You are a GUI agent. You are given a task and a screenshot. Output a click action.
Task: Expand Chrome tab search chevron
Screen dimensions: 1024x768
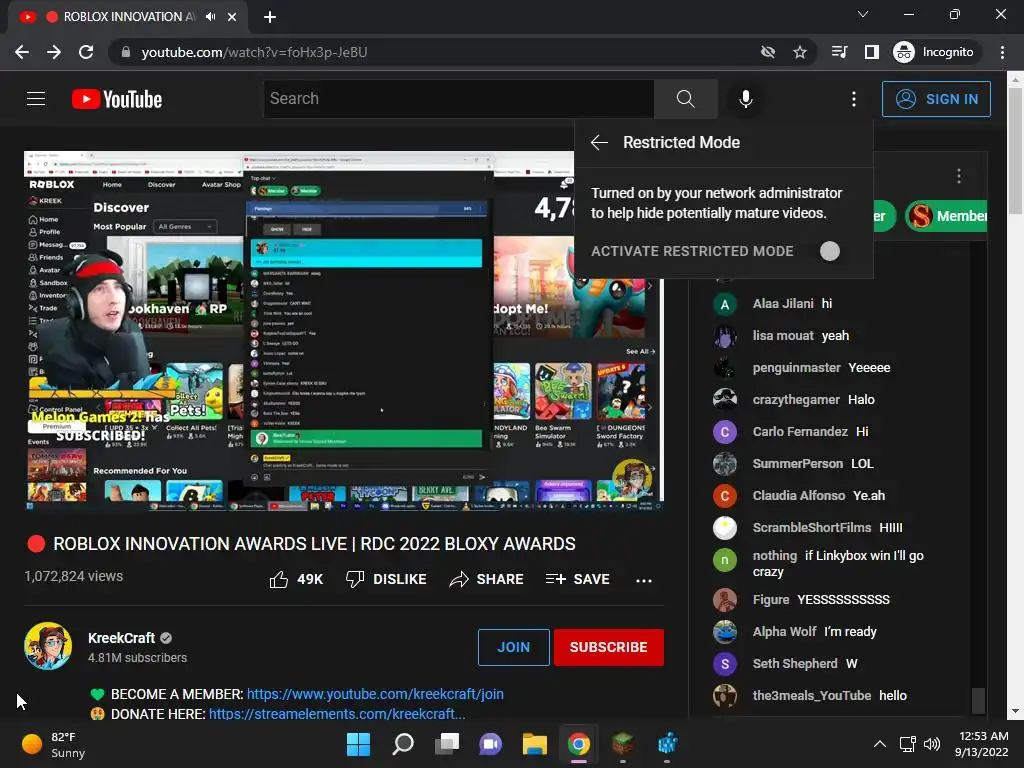click(863, 14)
